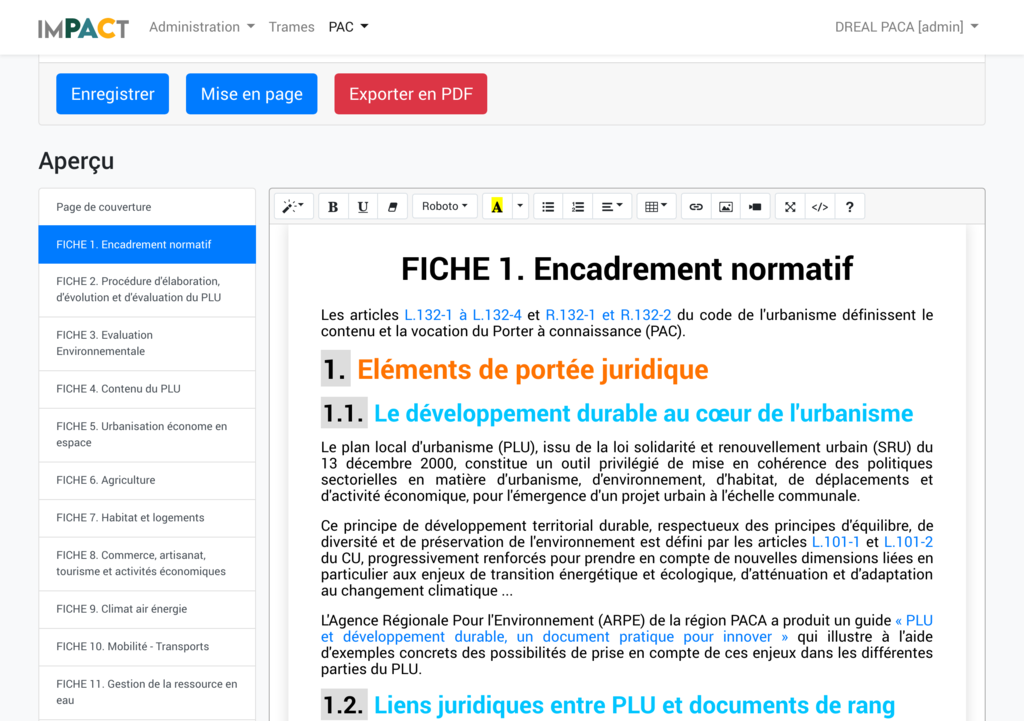Image resolution: width=1024 pixels, height=721 pixels.
Task: Follow the L.132-1 à L.132-4 link
Action: point(463,315)
